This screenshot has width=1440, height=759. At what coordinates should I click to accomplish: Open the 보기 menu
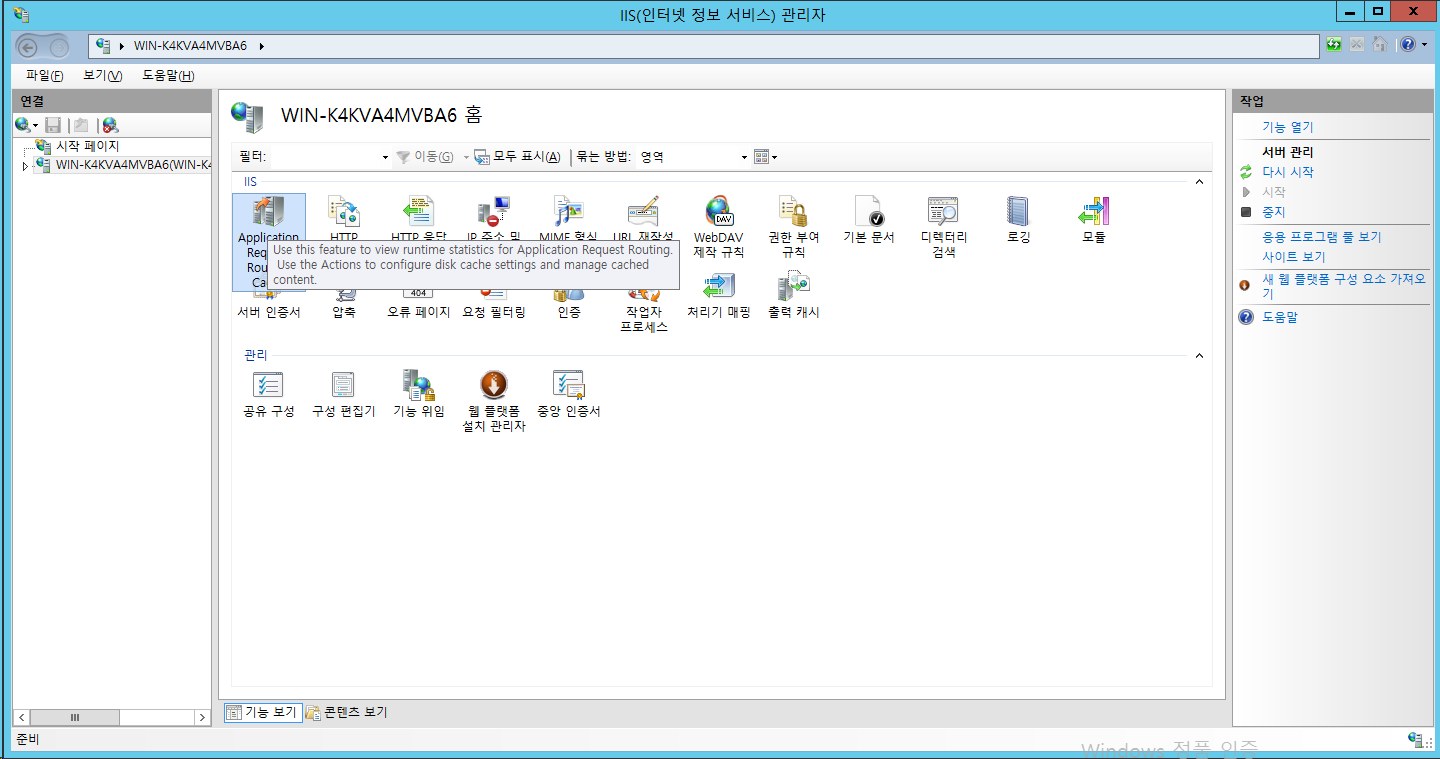pos(102,76)
